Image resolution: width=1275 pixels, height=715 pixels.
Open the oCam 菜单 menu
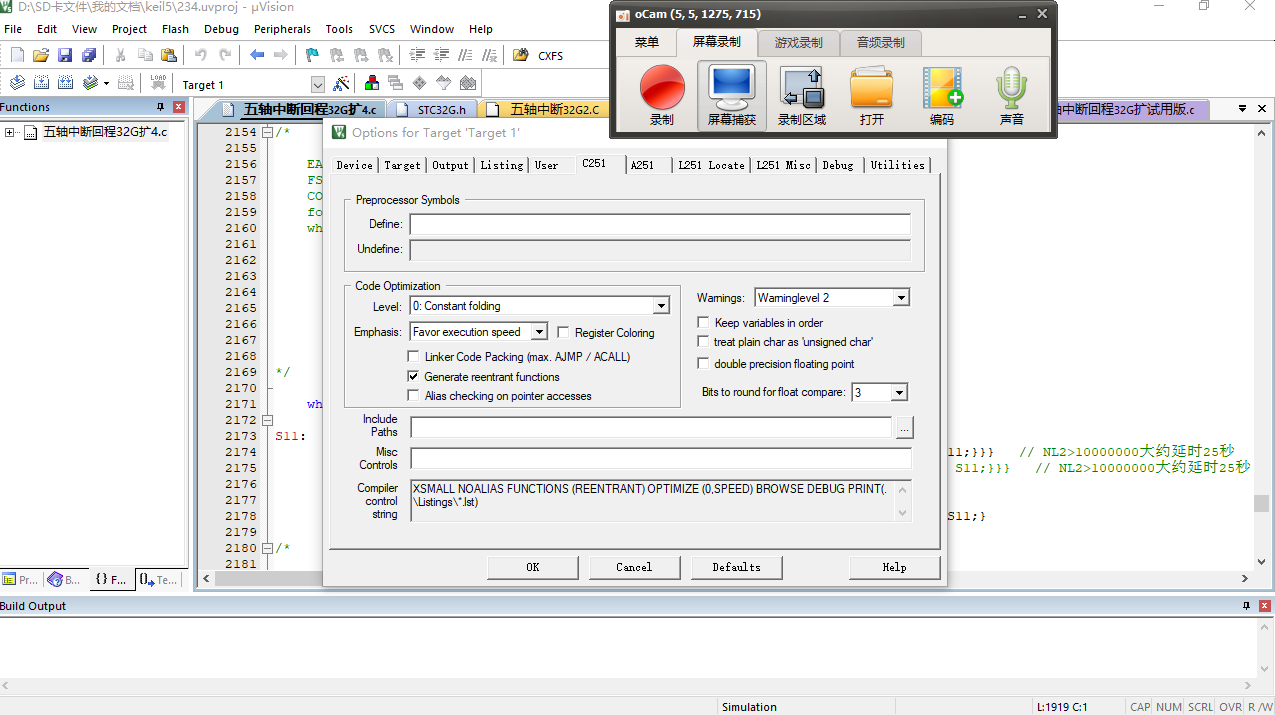click(647, 42)
